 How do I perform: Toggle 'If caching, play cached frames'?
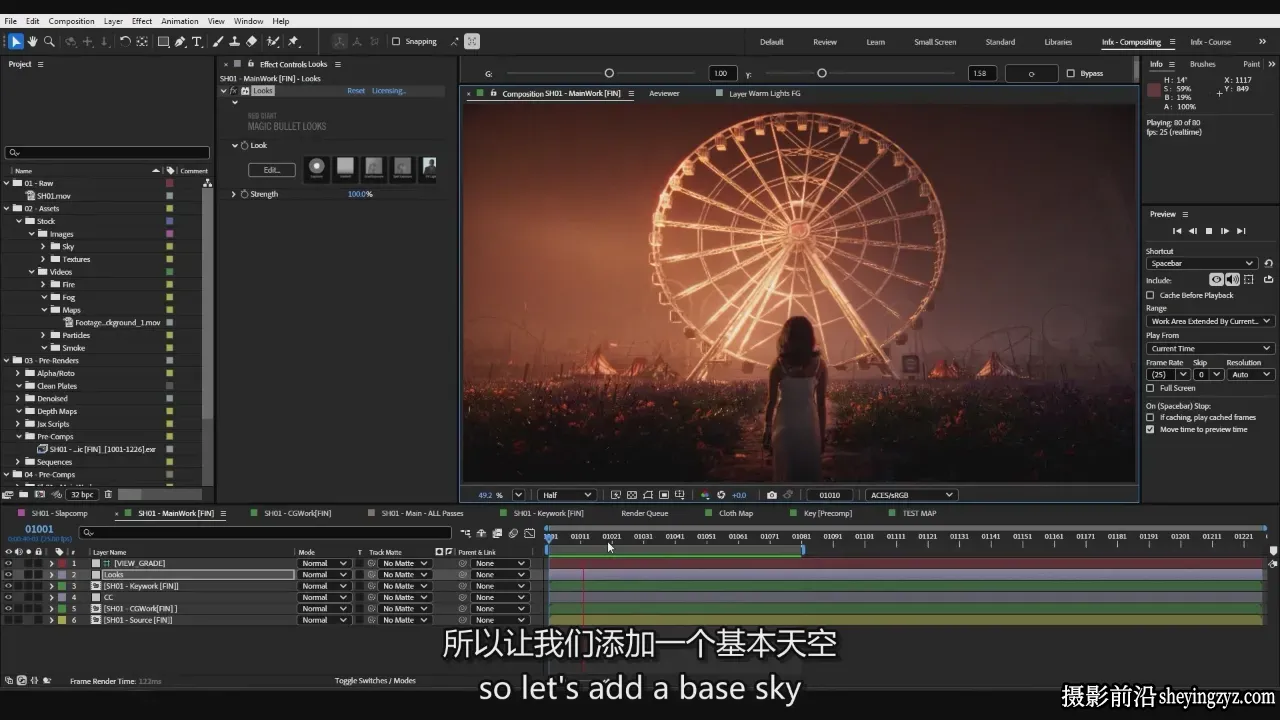pyautogui.click(x=1150, y=417)
